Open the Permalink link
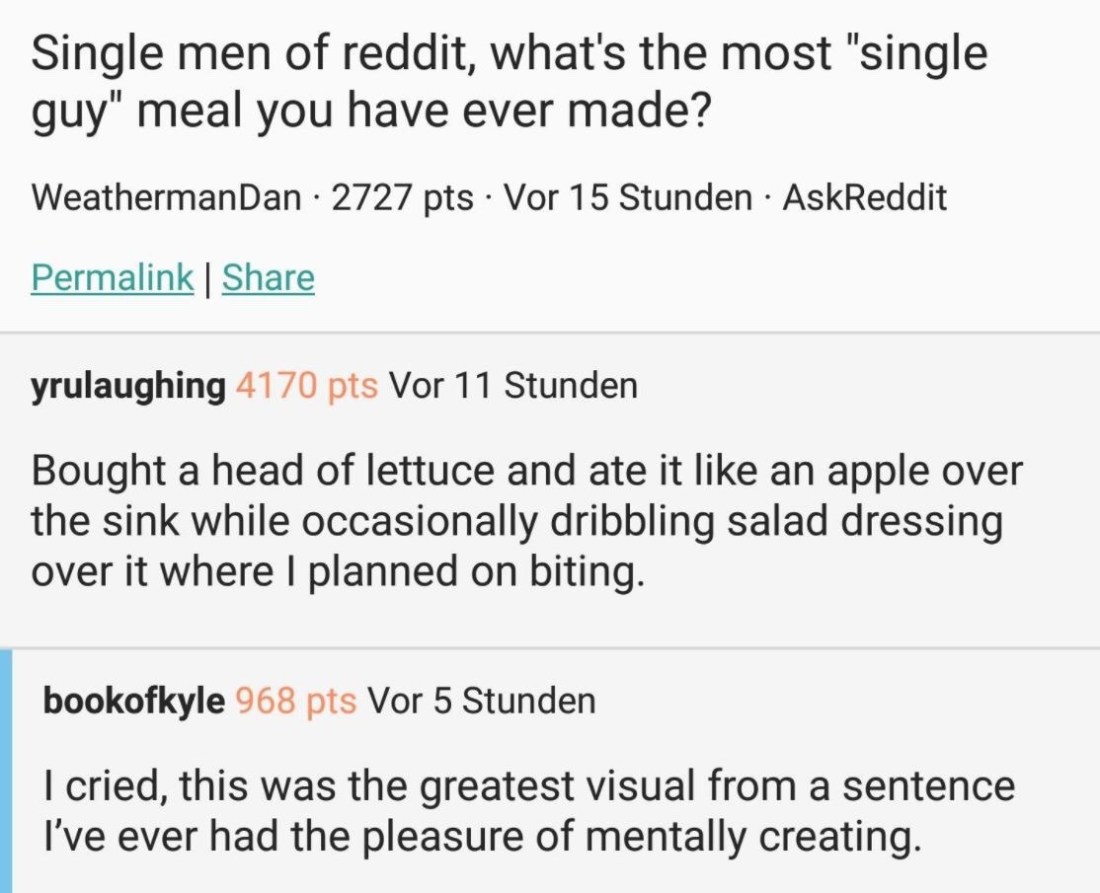 click(112, 277)
